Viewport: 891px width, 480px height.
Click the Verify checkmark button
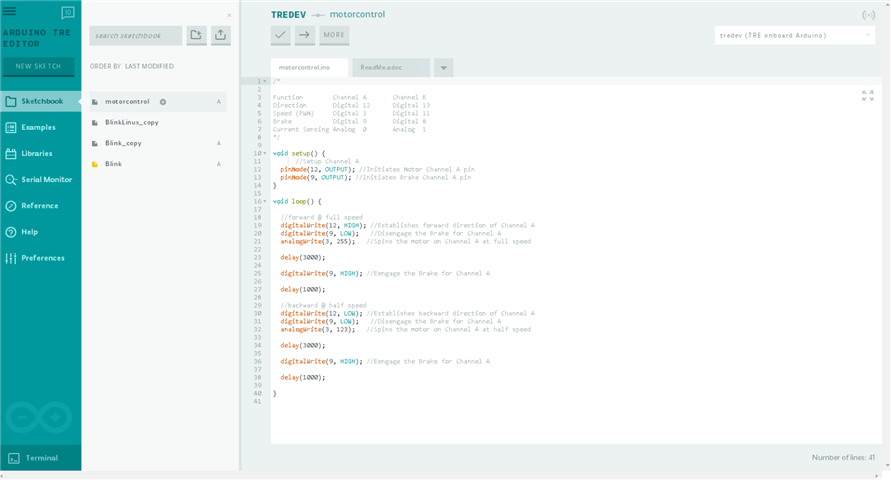pyautogui.click(x=280, y=35)
